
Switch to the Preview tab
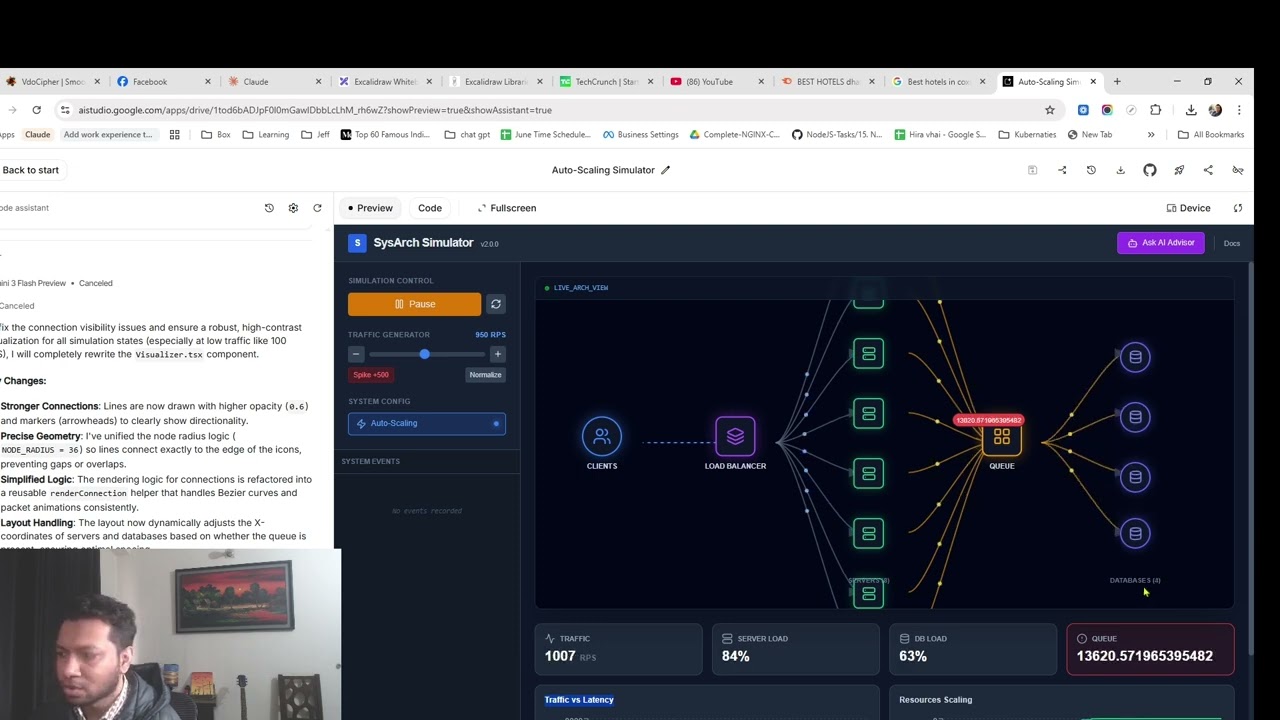pos(370,208)
